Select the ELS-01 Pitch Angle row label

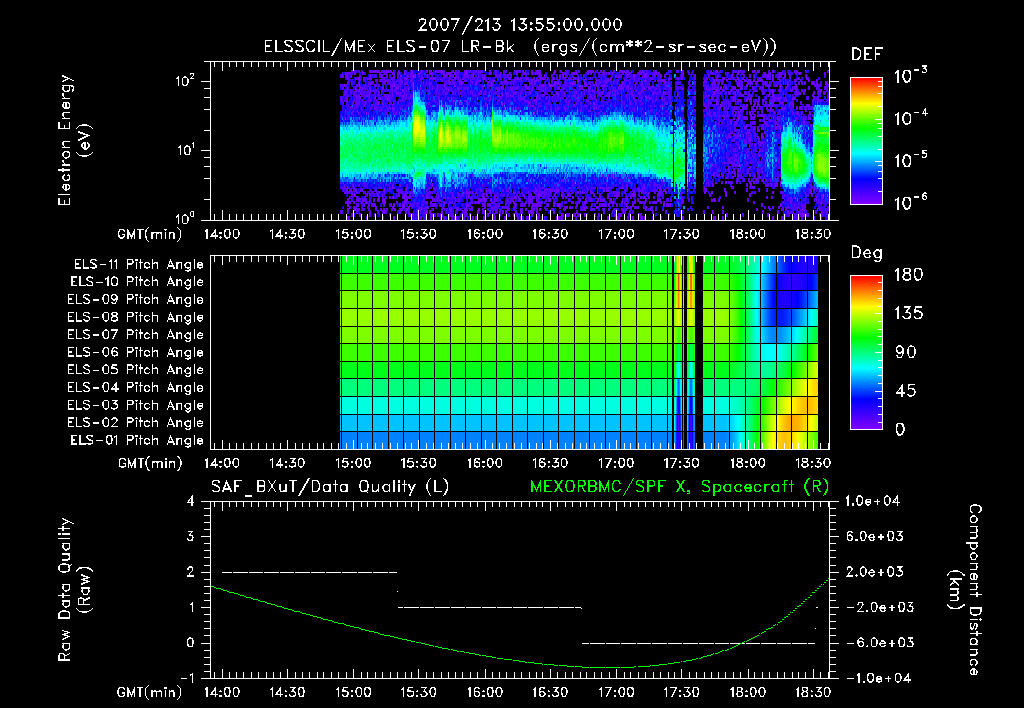click(x=137, y=440)
